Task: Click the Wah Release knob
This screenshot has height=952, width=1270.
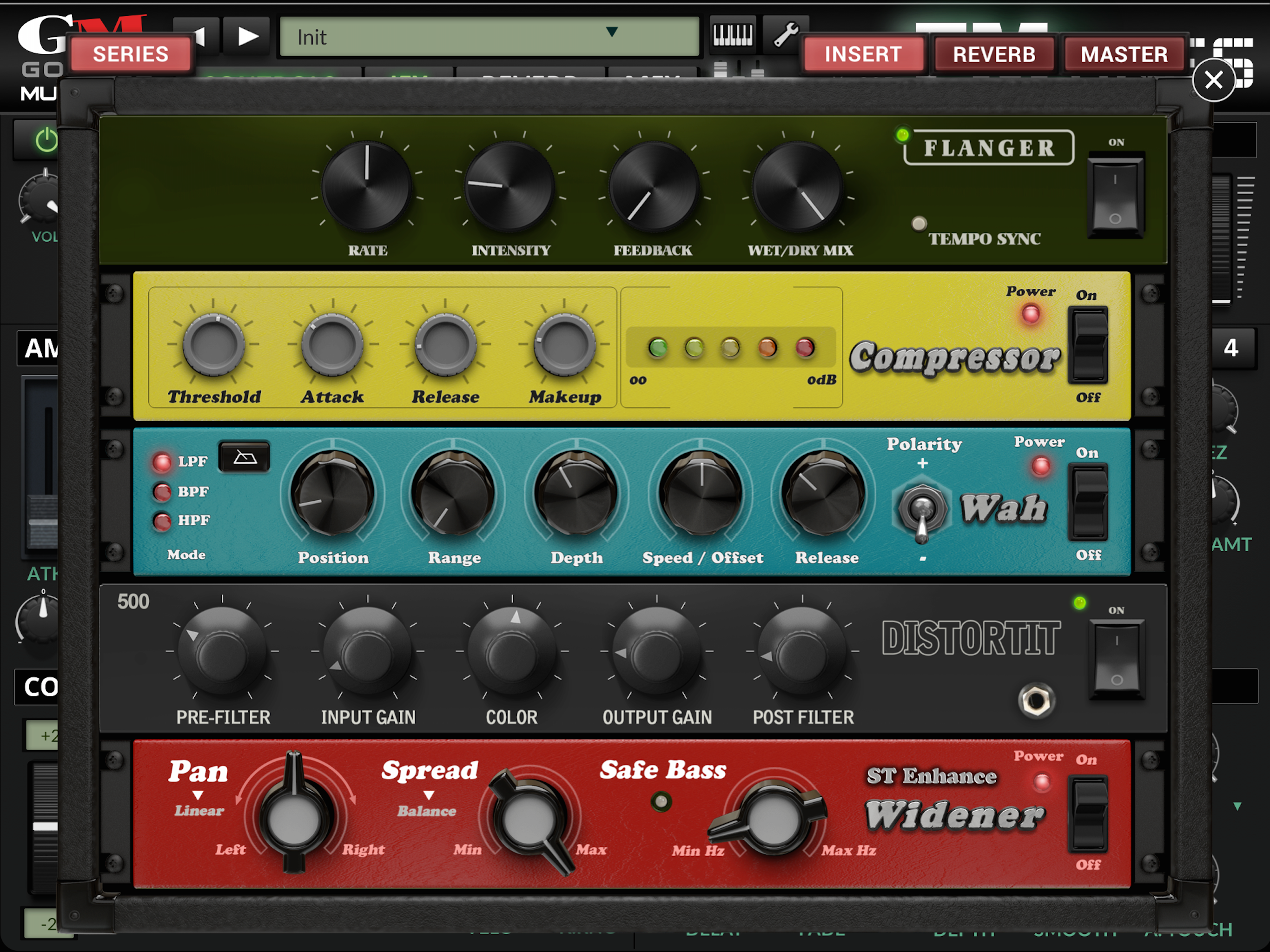Action: coord(824,493)
